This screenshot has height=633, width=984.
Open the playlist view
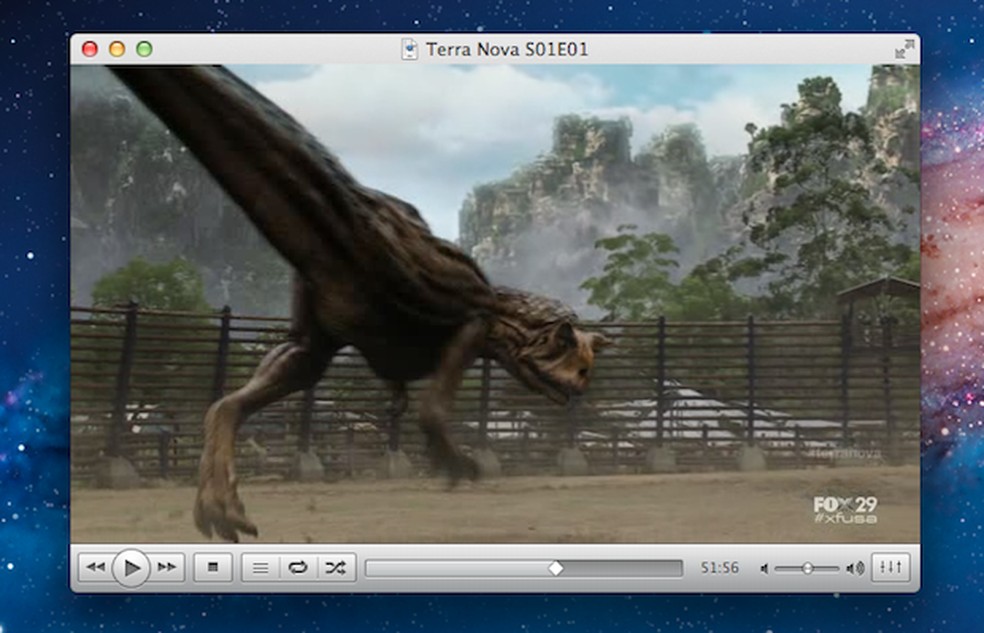click(260, 568)
